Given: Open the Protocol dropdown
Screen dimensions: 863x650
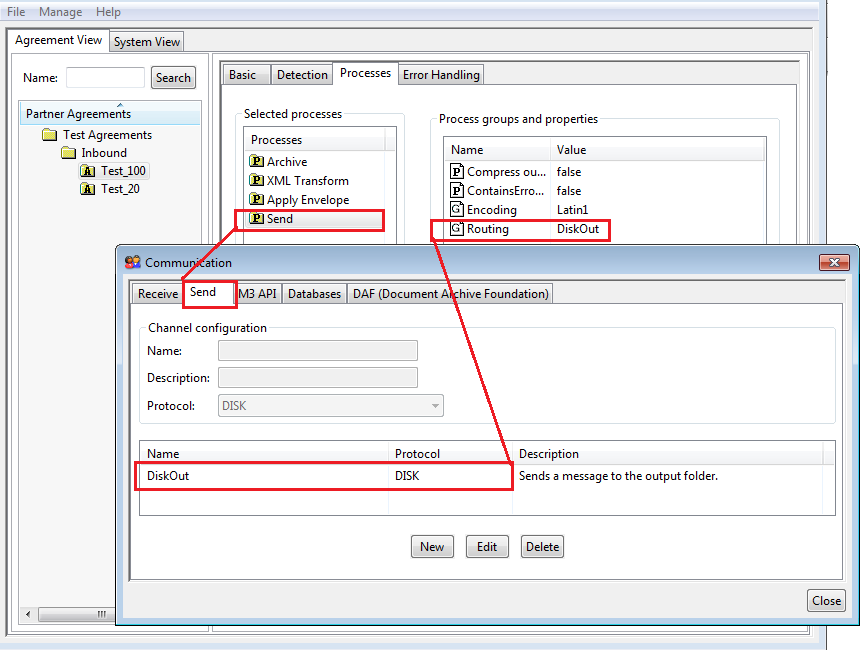Looking at the screenshot, I should (435, 406).
